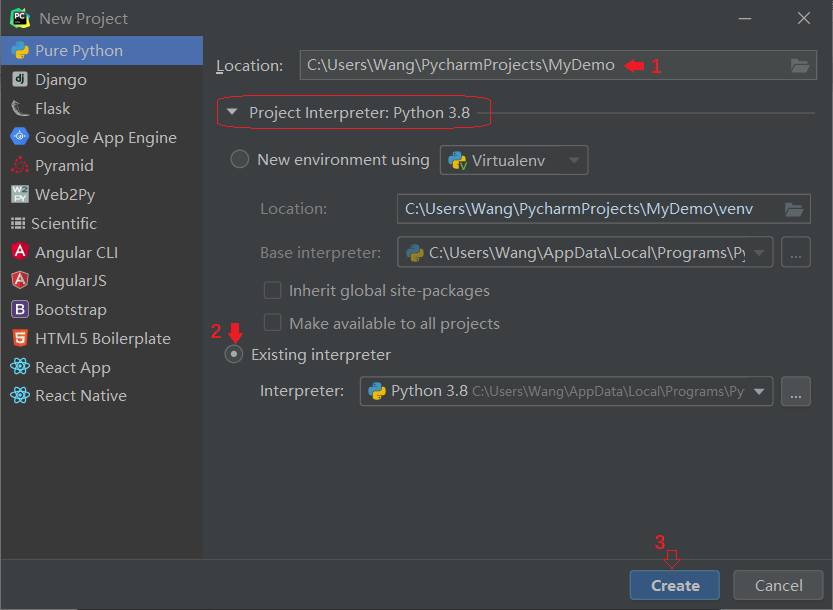
Task: Collapse the Project Interpreter: Python 3.8 section
Action: 232,113
